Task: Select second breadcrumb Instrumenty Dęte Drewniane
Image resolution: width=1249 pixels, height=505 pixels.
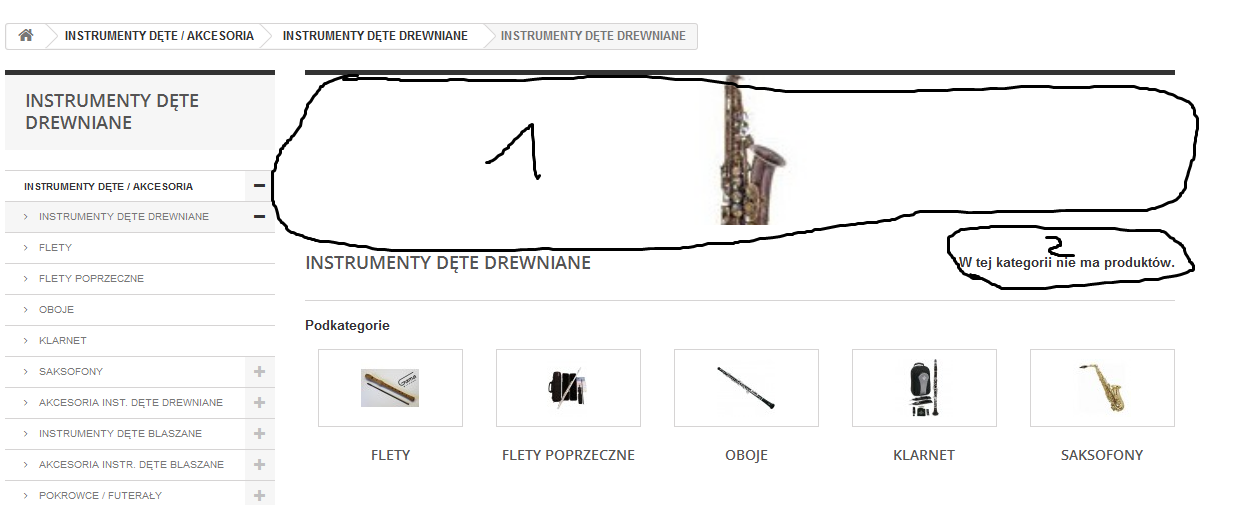Action: pos(375,36)
